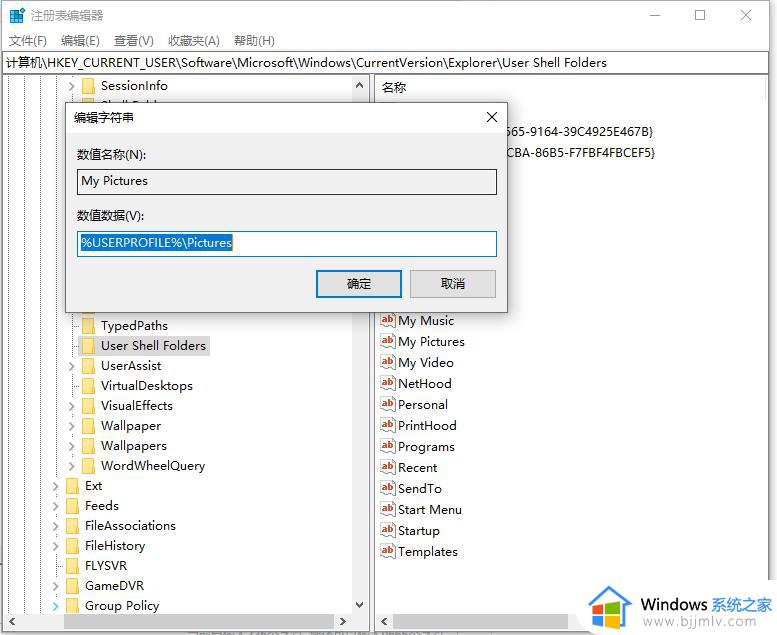This screenshot has height=635, width=777.
Task: Expand the FileAssociations key
Action: point(56,526)
